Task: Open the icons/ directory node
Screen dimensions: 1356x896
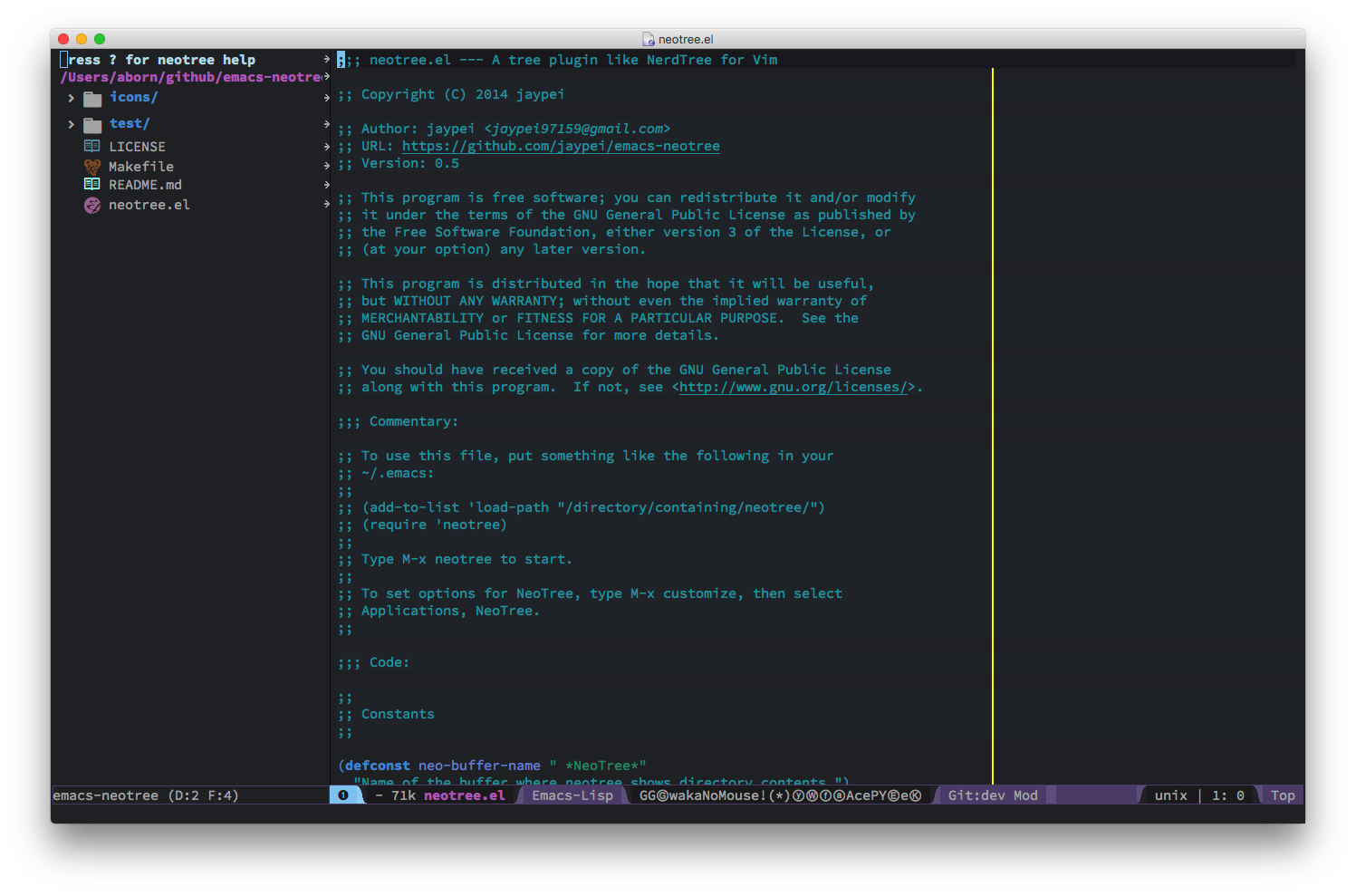Action: [x=133, y=97]
